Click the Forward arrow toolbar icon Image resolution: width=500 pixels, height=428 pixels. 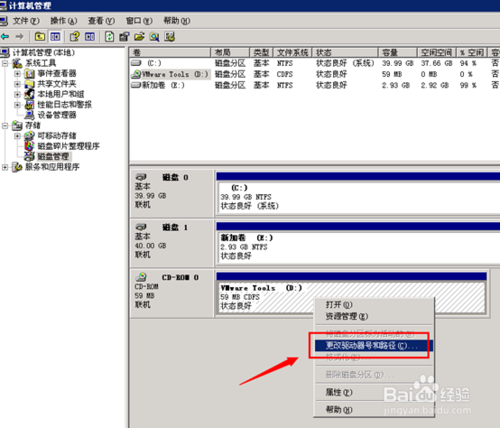coord(20,36)
